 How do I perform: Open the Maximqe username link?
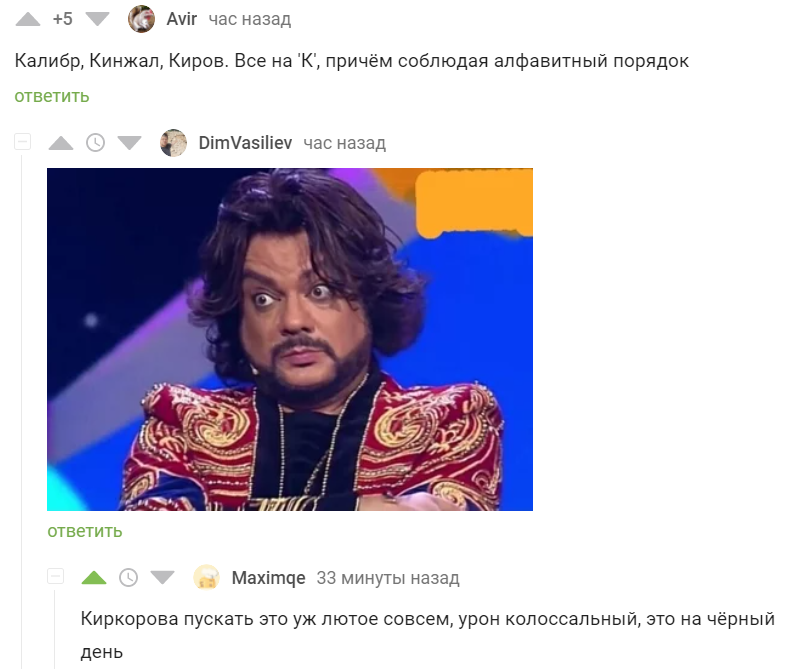pyautogui.click(x=268, y=578)
